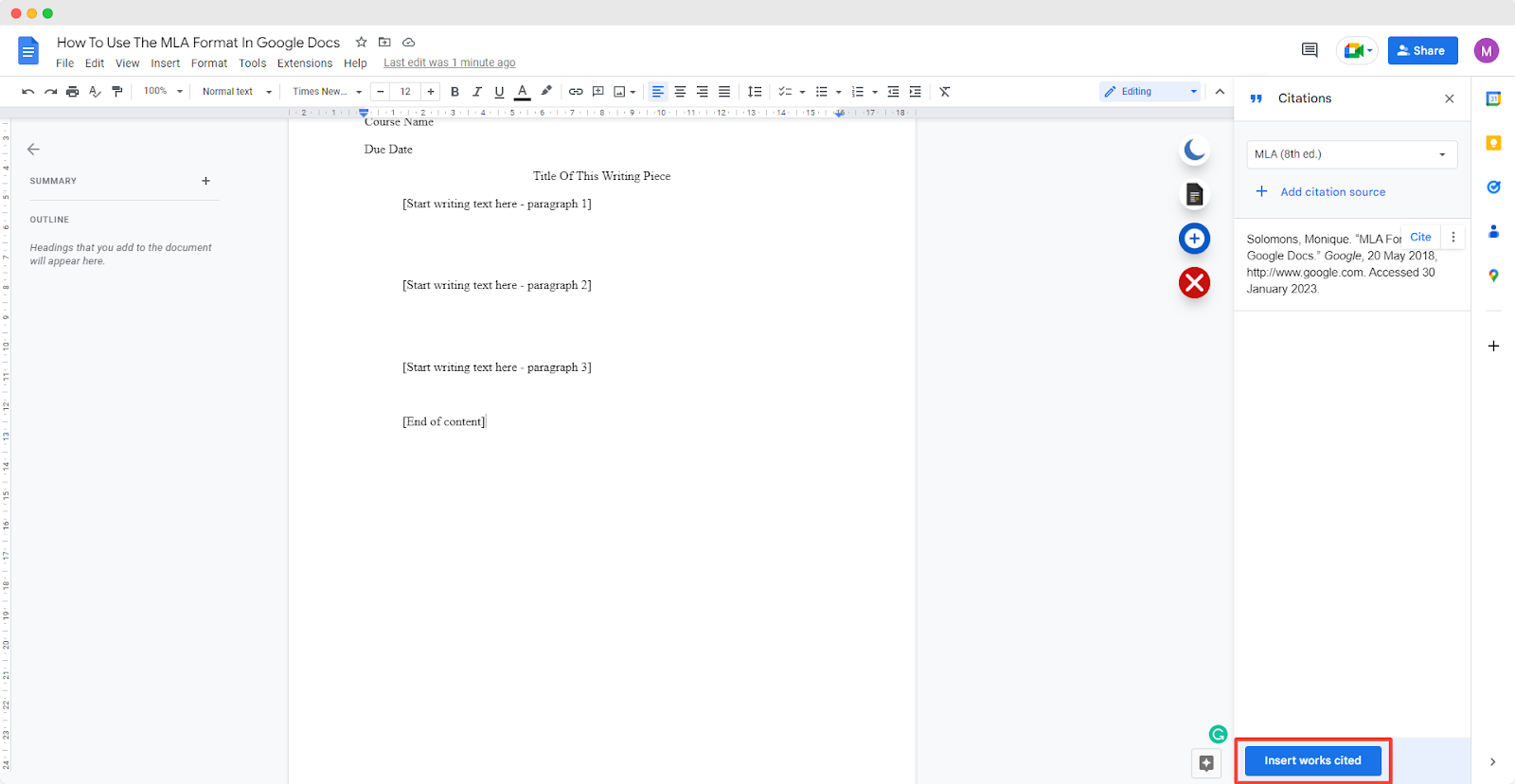Open the highlight color picker
Screen dimensions: 1515x784
[x=545, y=92]
